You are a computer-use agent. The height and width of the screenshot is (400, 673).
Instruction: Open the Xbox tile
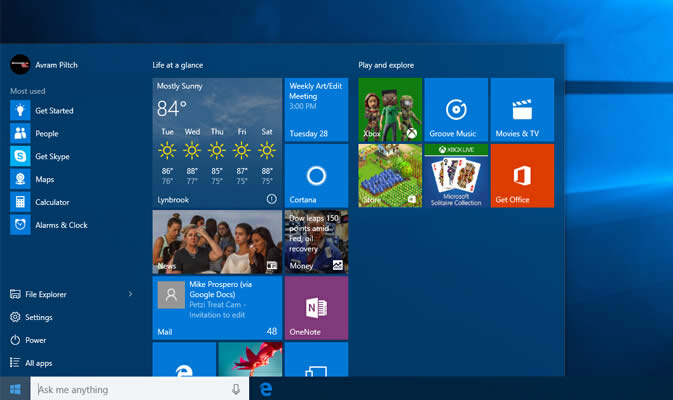click(390, 109)
